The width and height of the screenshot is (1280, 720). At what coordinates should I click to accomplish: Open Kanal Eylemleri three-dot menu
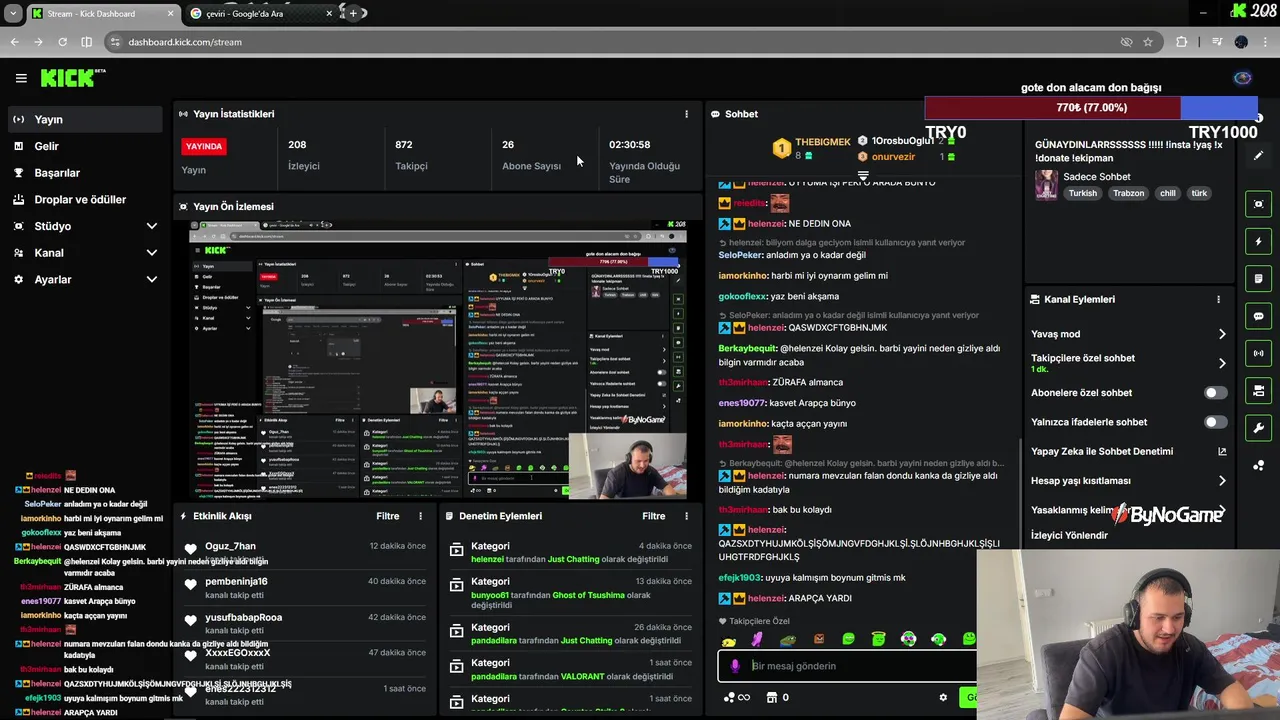[1218, 299]
